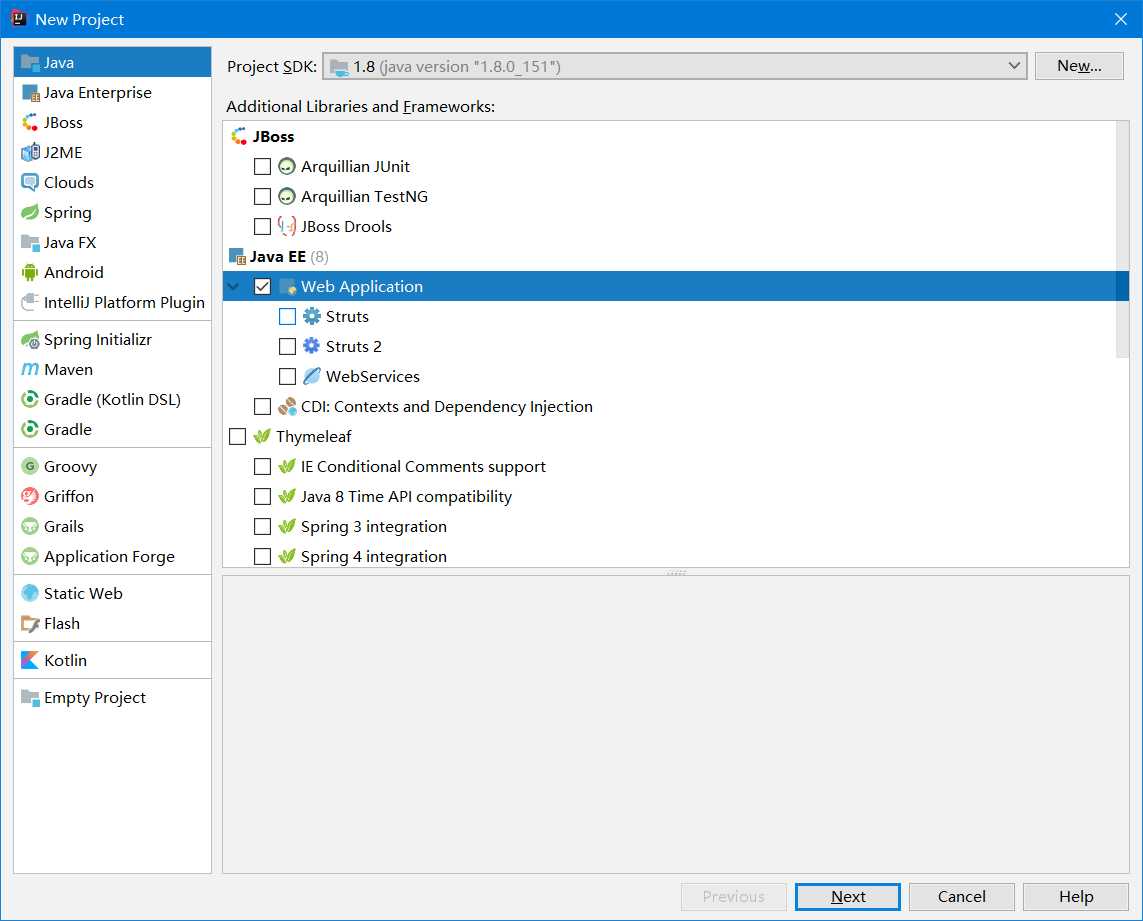
Task: Click the Spring leaf icon
Action: [x=30, y=212]
